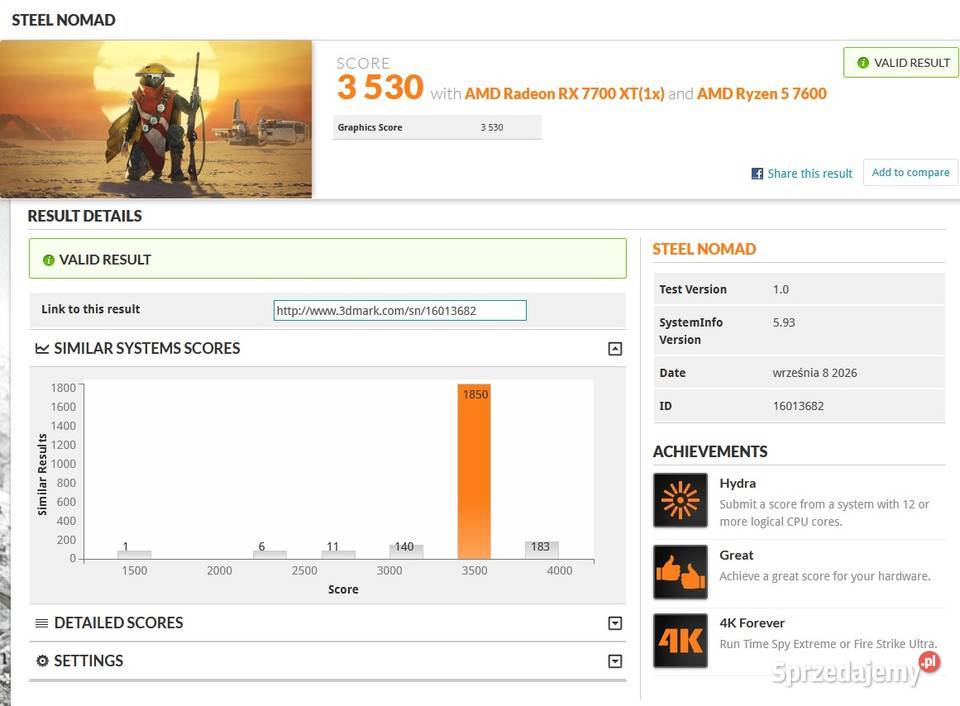Click the orange STEEL NOMAD sidebar heading
The height and width of the screenshot is (706, 960).
click(x=704, y=249)
